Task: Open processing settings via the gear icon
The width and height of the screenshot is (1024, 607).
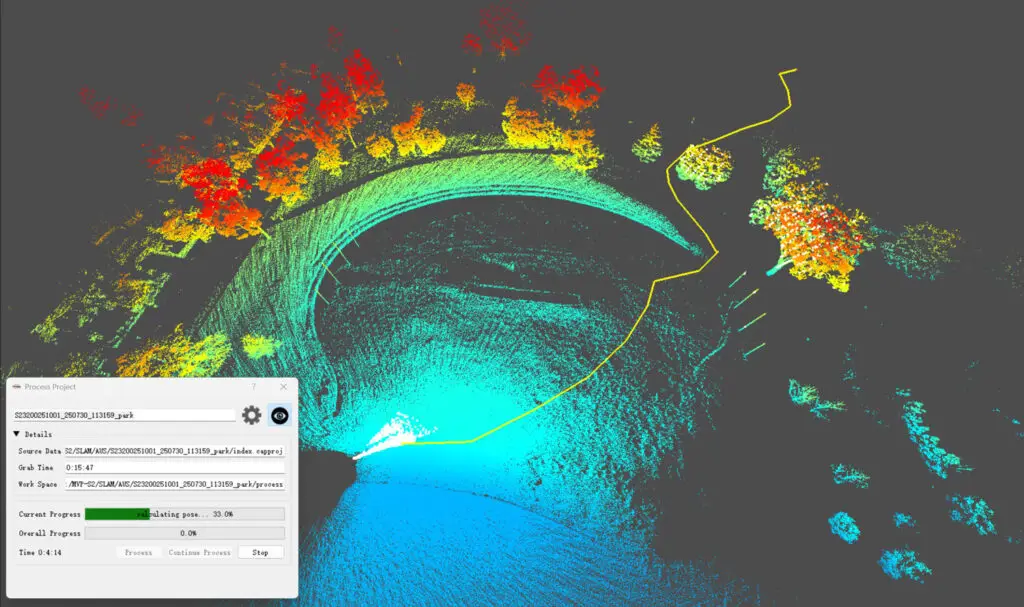Action: coord(251,415)
